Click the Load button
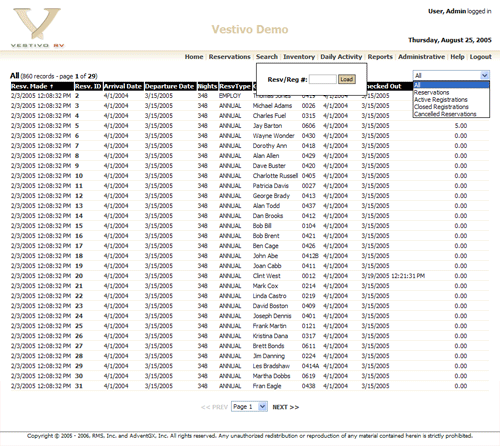 click(347, 79)
